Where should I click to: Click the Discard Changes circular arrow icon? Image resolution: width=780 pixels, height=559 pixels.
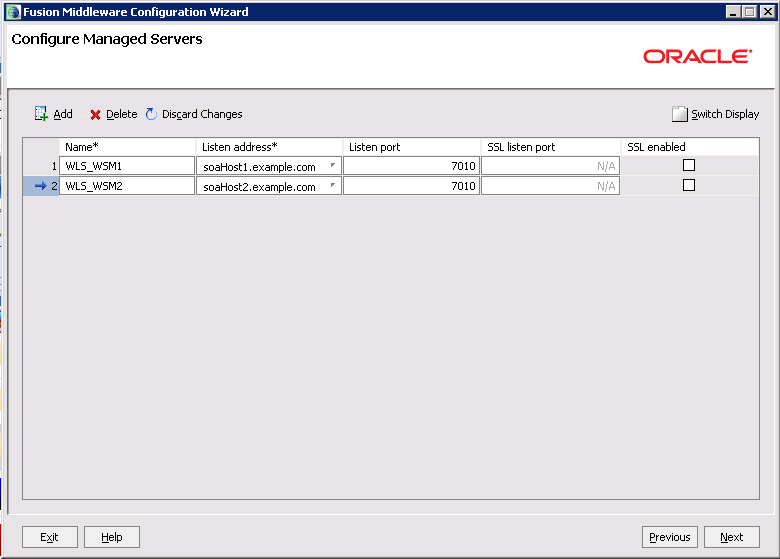[x=151, y=114]
